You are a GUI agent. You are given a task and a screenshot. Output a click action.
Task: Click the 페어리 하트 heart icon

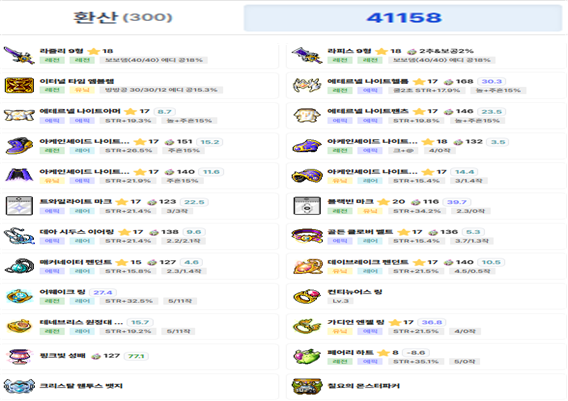[307, 356]
